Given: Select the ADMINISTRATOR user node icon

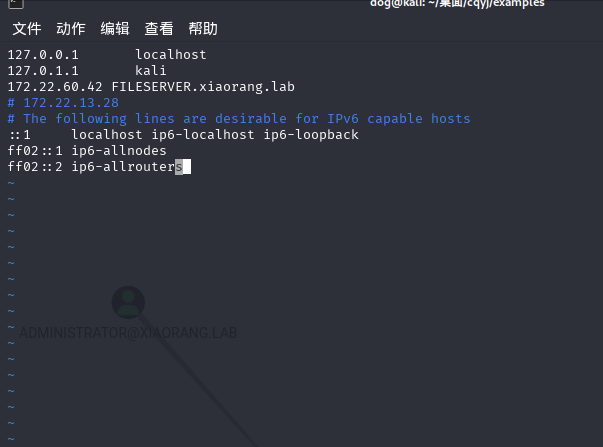Looking at the screenshot, I should [128, 301].
